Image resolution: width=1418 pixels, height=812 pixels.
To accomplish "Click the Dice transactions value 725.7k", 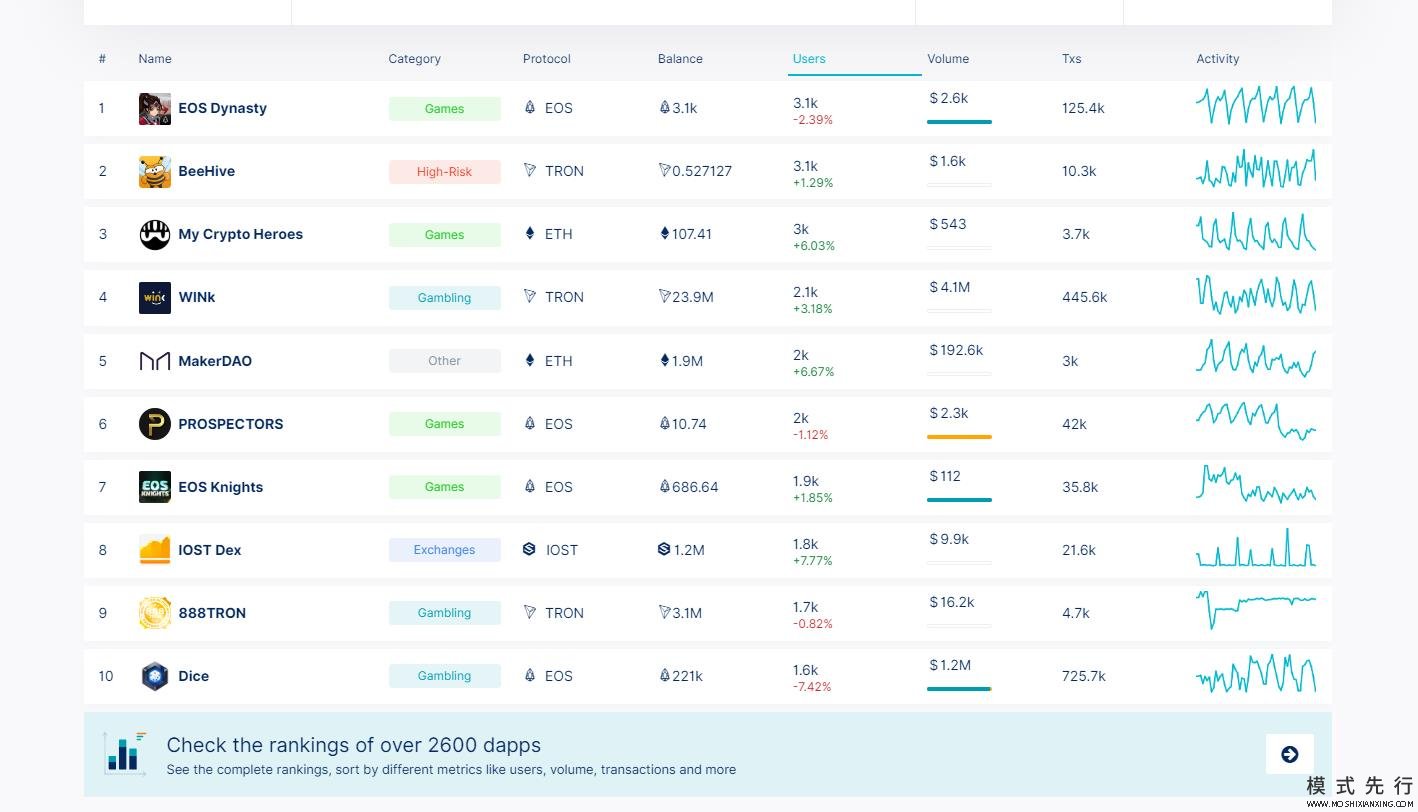I will pos(1084,676).
